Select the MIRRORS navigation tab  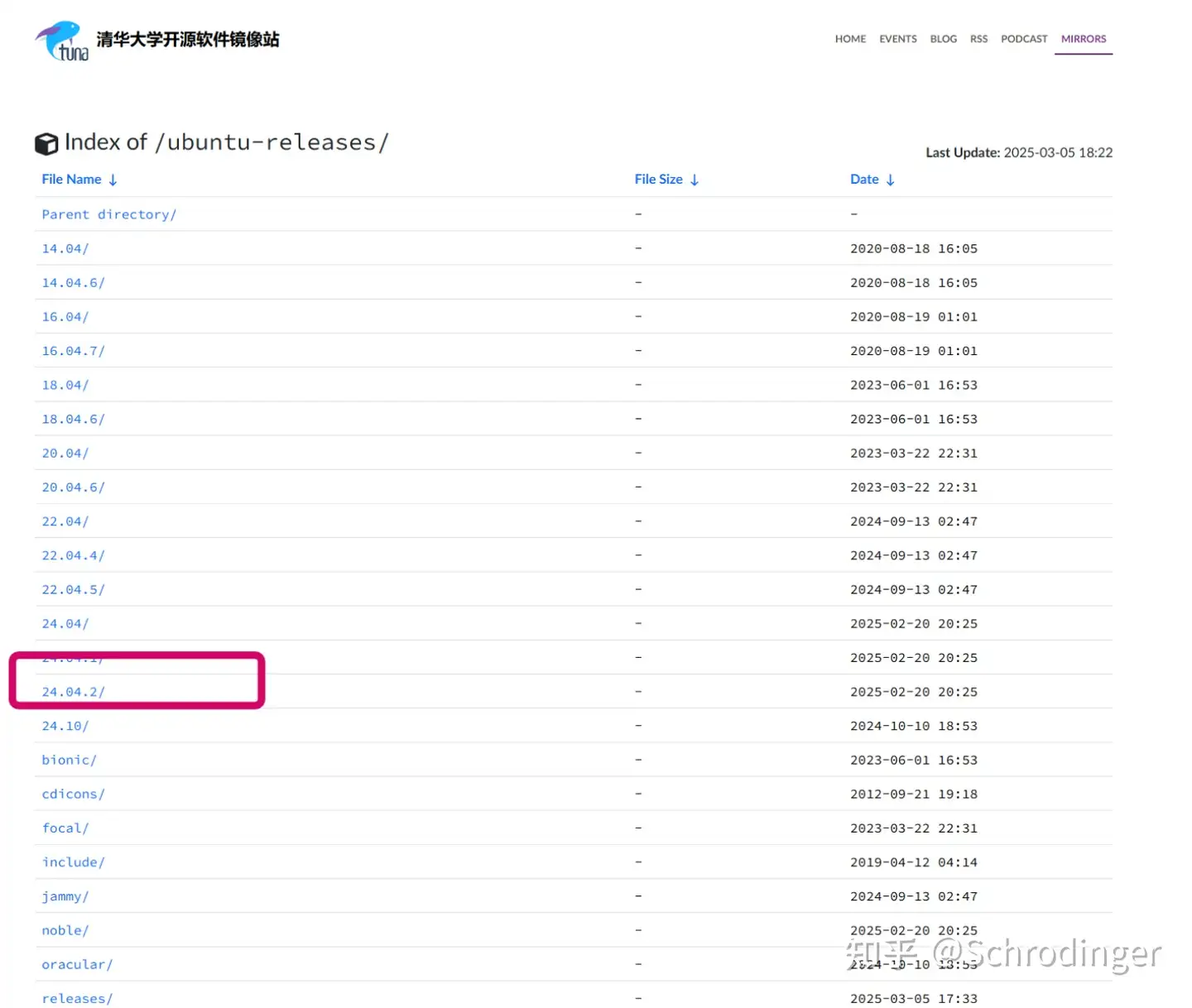[x=1084, y=39]
